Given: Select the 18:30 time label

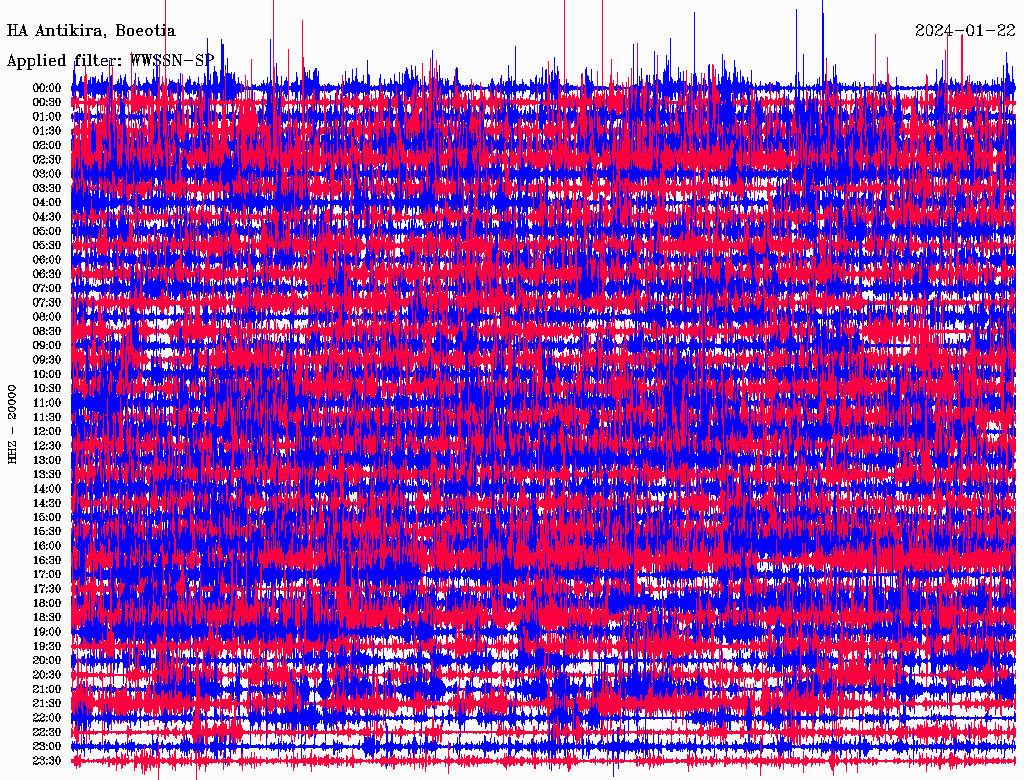Looking at the screenshot, I should pos(46,617).
